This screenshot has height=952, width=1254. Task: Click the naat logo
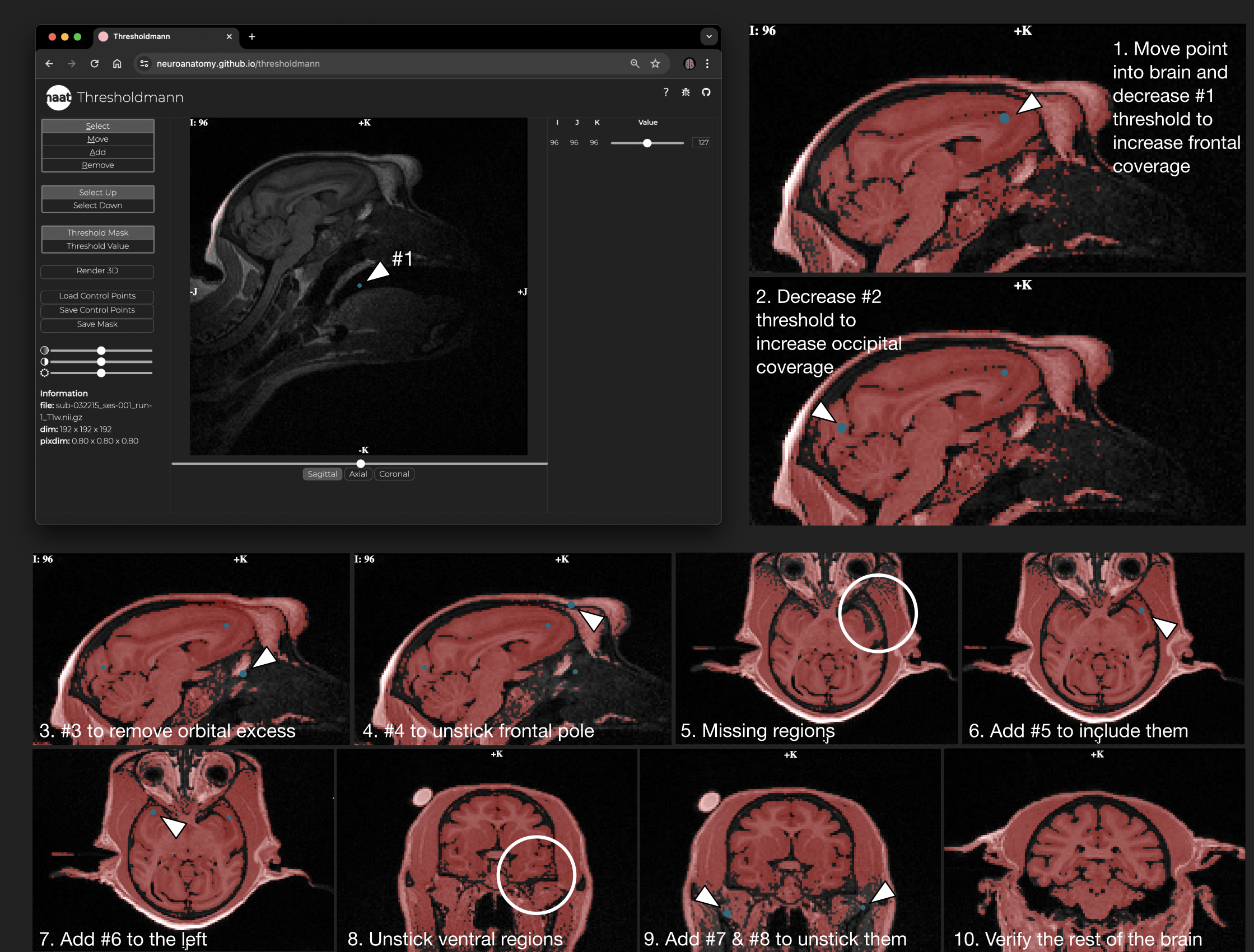58,97
